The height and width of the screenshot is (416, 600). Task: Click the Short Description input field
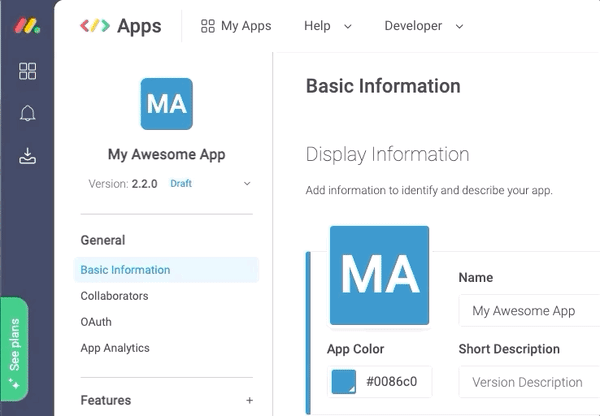click(x=529, y=382)
